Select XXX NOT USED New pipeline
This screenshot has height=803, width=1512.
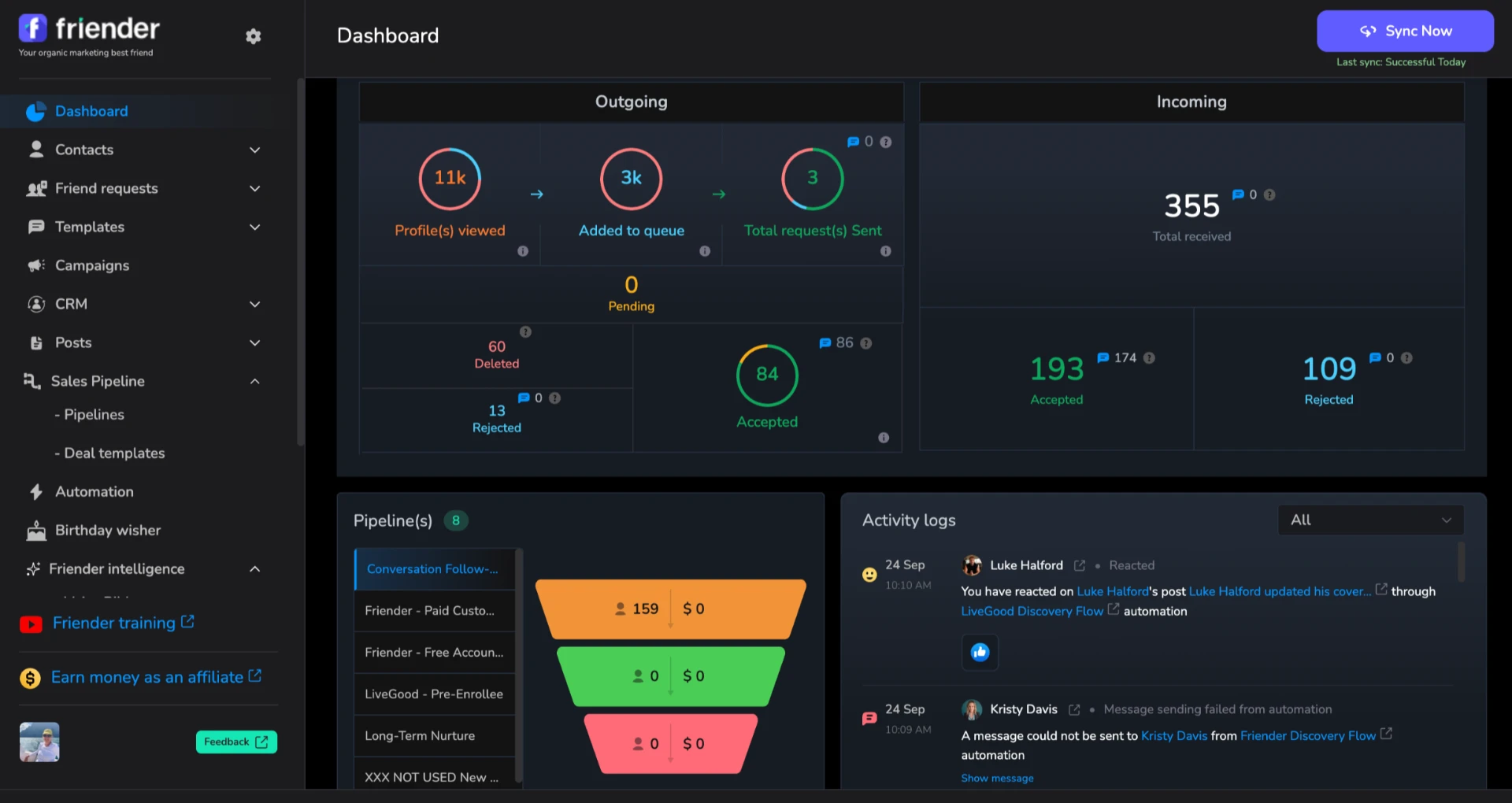[x=435, y=775]
